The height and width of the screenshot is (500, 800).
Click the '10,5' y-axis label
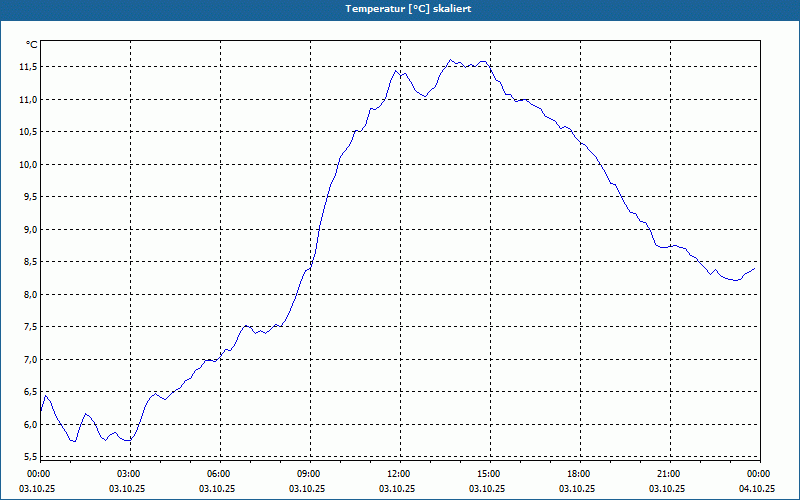(29, 132)
